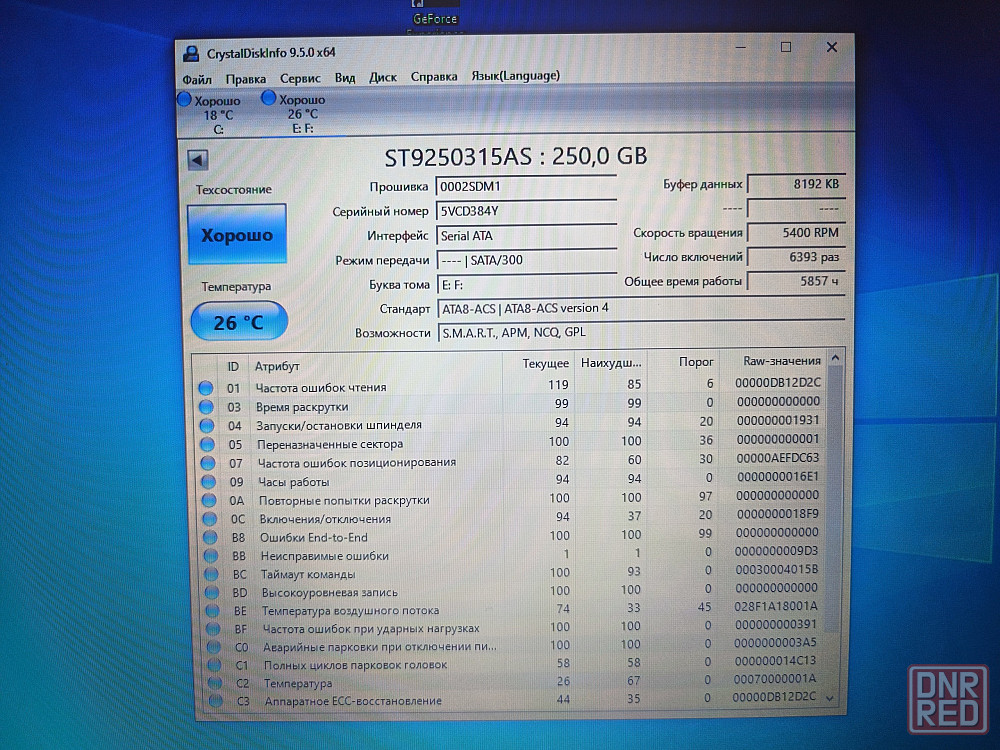Click the Порог column header
Viewport: 1000px width, 750px height.
pos(684,362)
